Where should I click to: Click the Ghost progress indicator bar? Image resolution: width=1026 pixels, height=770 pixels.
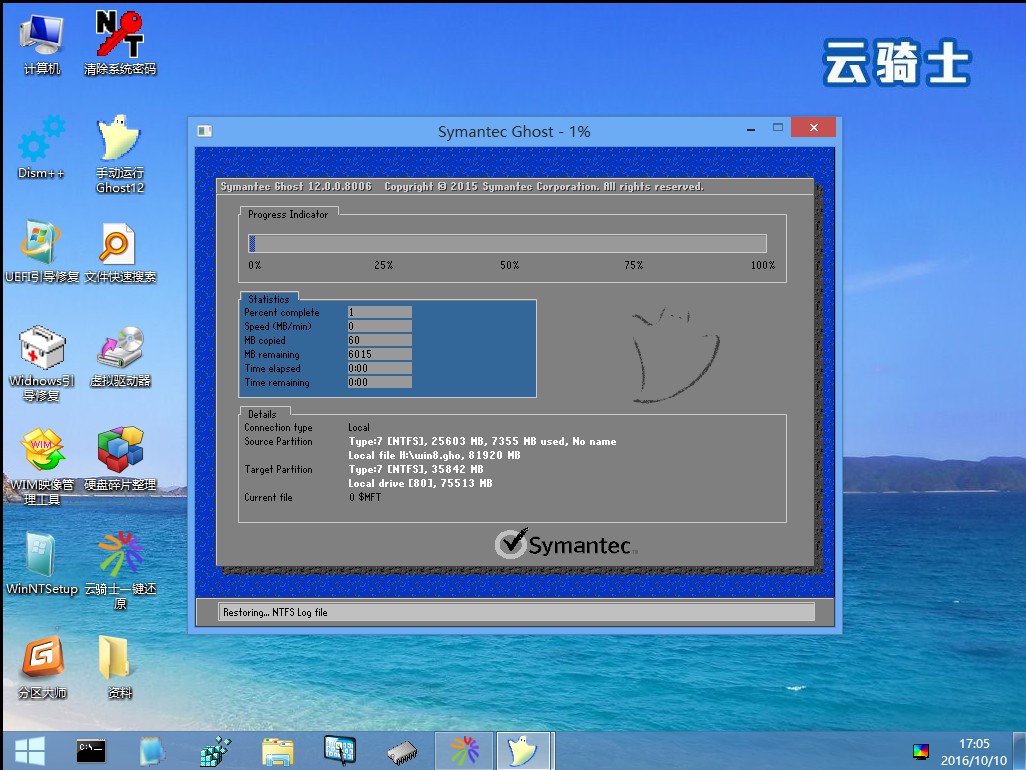click(507, 243)
